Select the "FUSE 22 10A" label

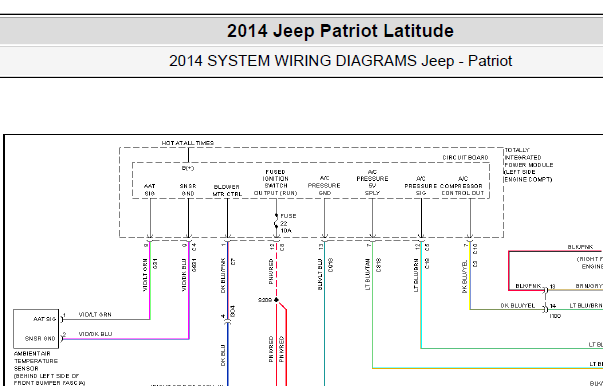[288, 223]
